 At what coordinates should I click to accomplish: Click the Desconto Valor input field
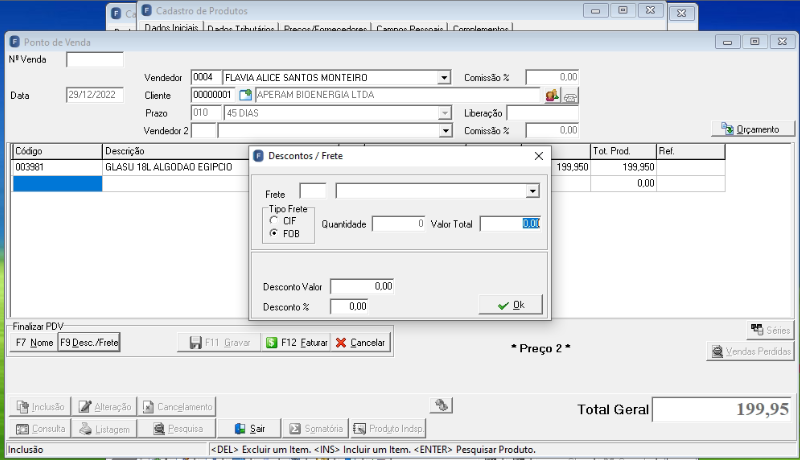(362, 286)
